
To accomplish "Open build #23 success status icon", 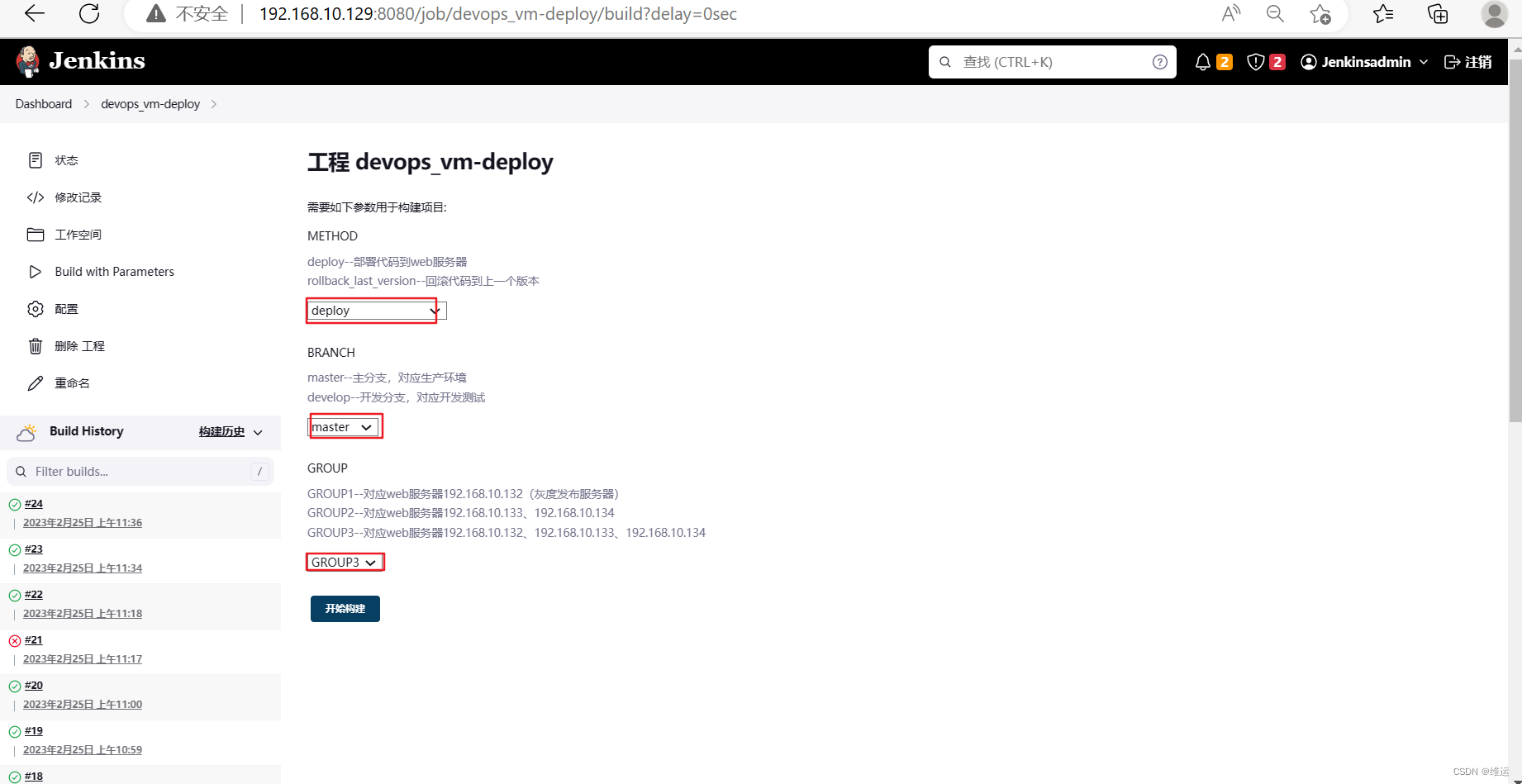I will (x=15, y=550).
